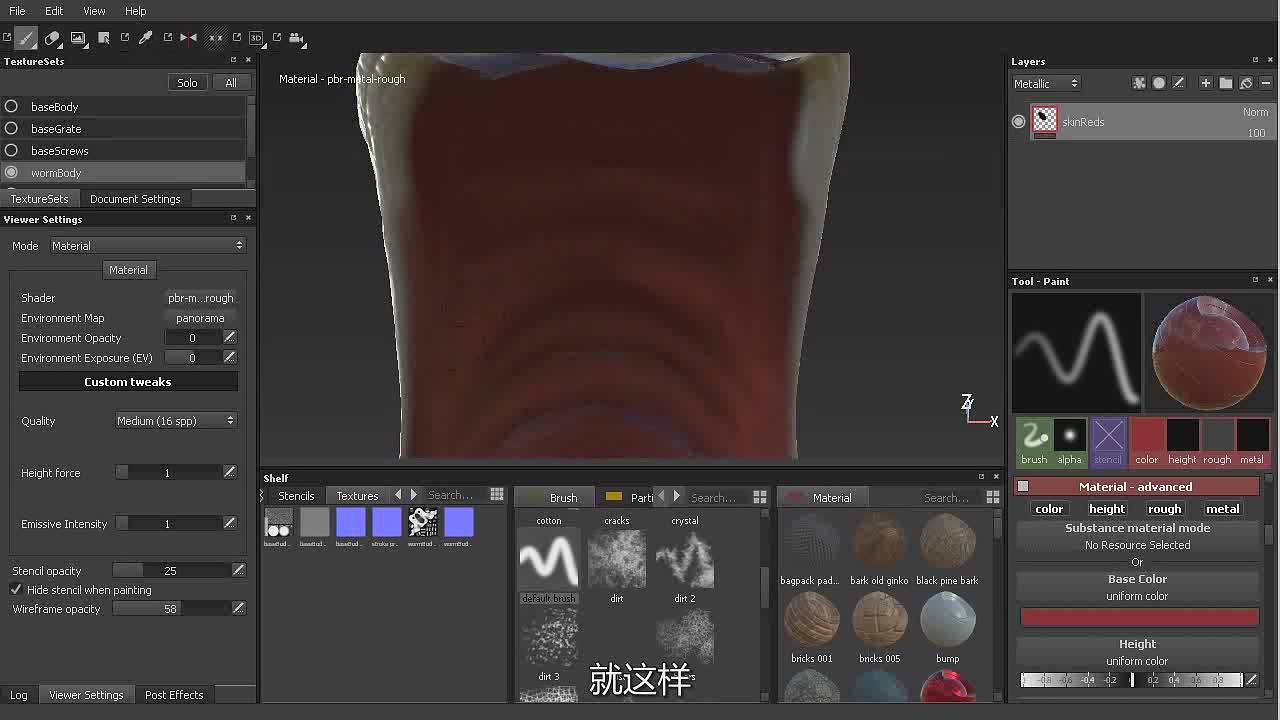Select the Projection image tool

[78, 38]
